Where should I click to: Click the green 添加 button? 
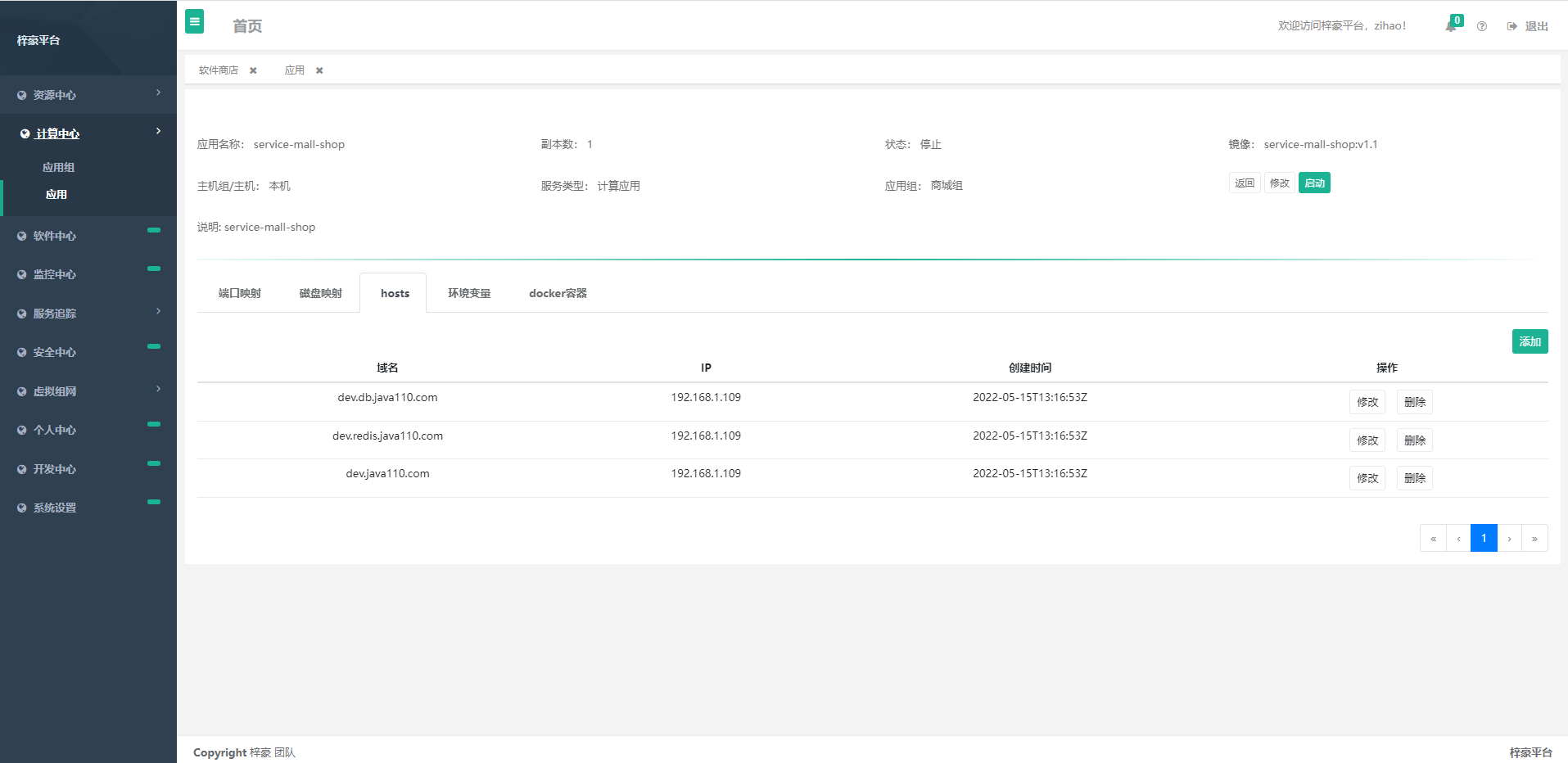(1530, 341)
